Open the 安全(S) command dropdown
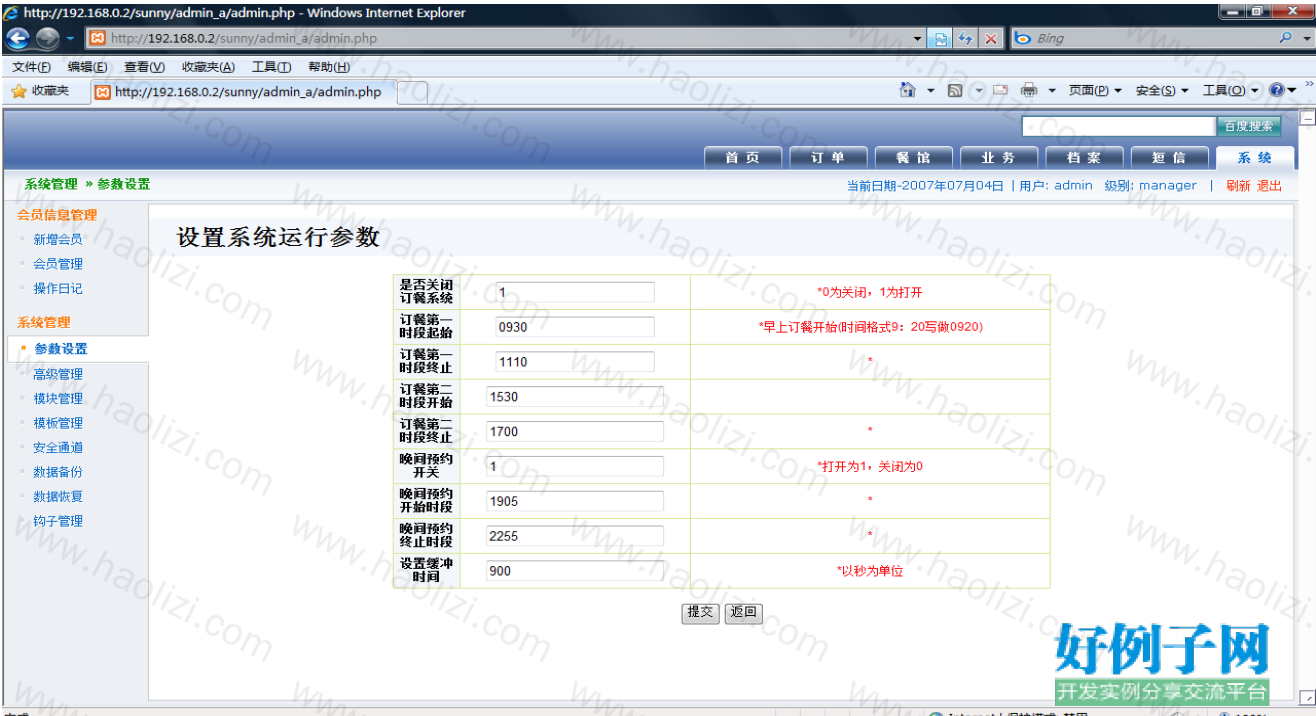This screenshot has height=716, width=1316. click(x=1162, y=91)
